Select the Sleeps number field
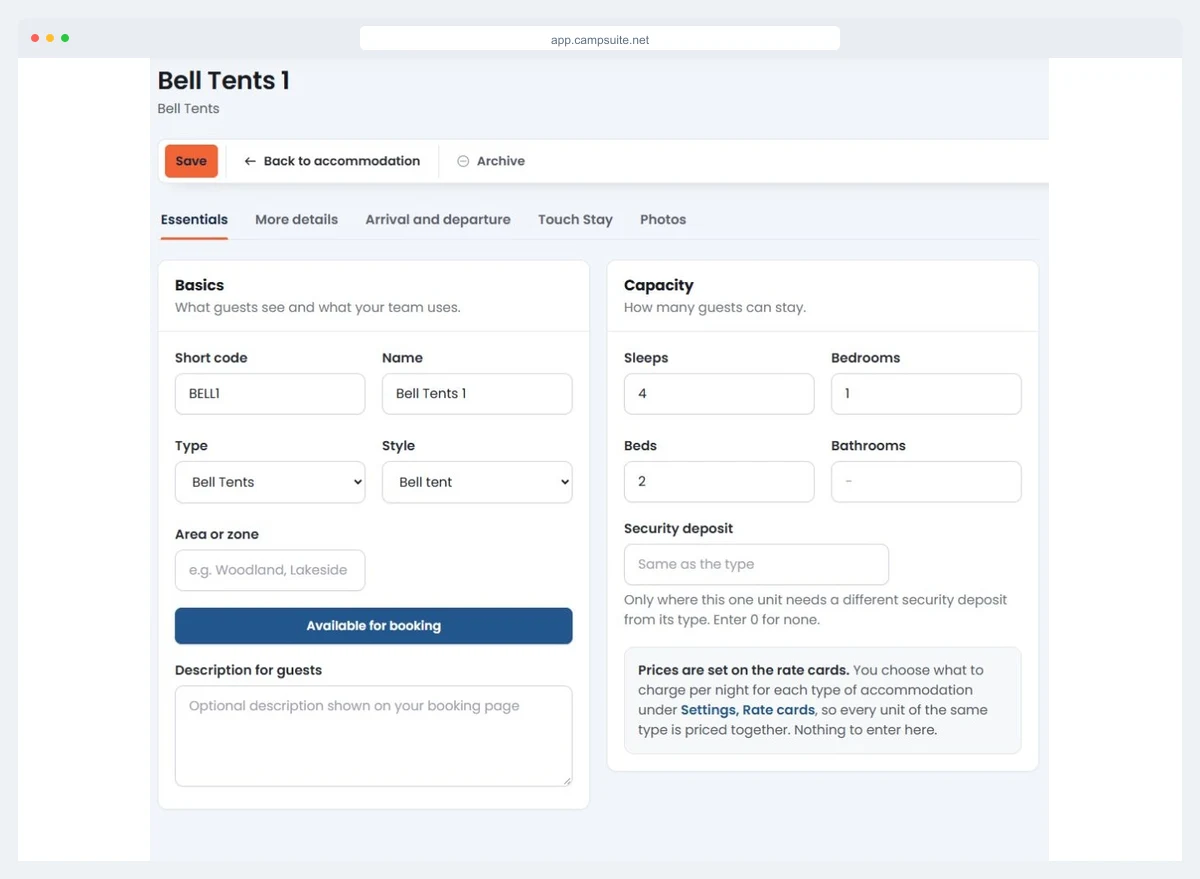The height and width of the screenshot is (879, 1200). click(x=719, y=394)
